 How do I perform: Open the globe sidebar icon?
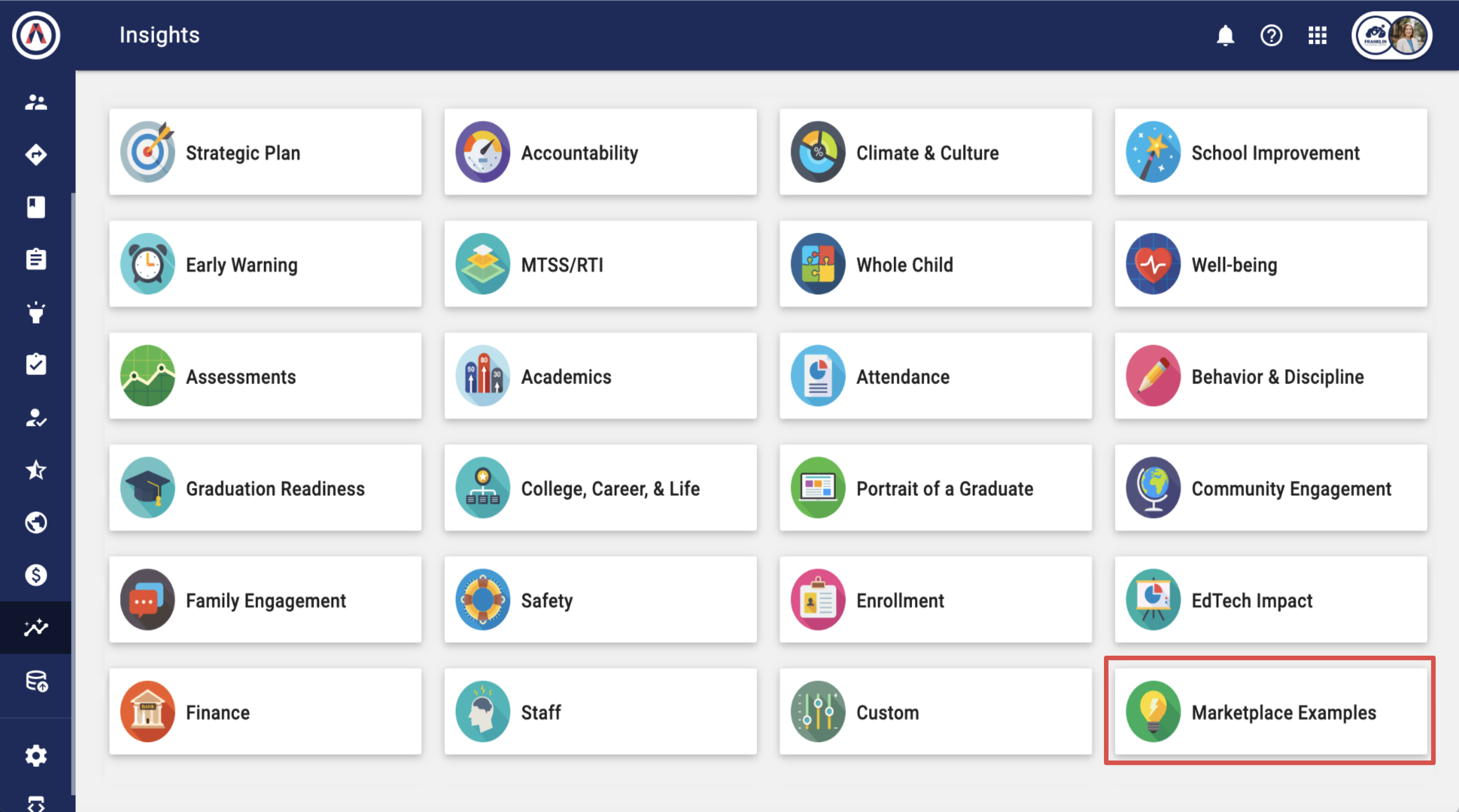coord(36,523)
